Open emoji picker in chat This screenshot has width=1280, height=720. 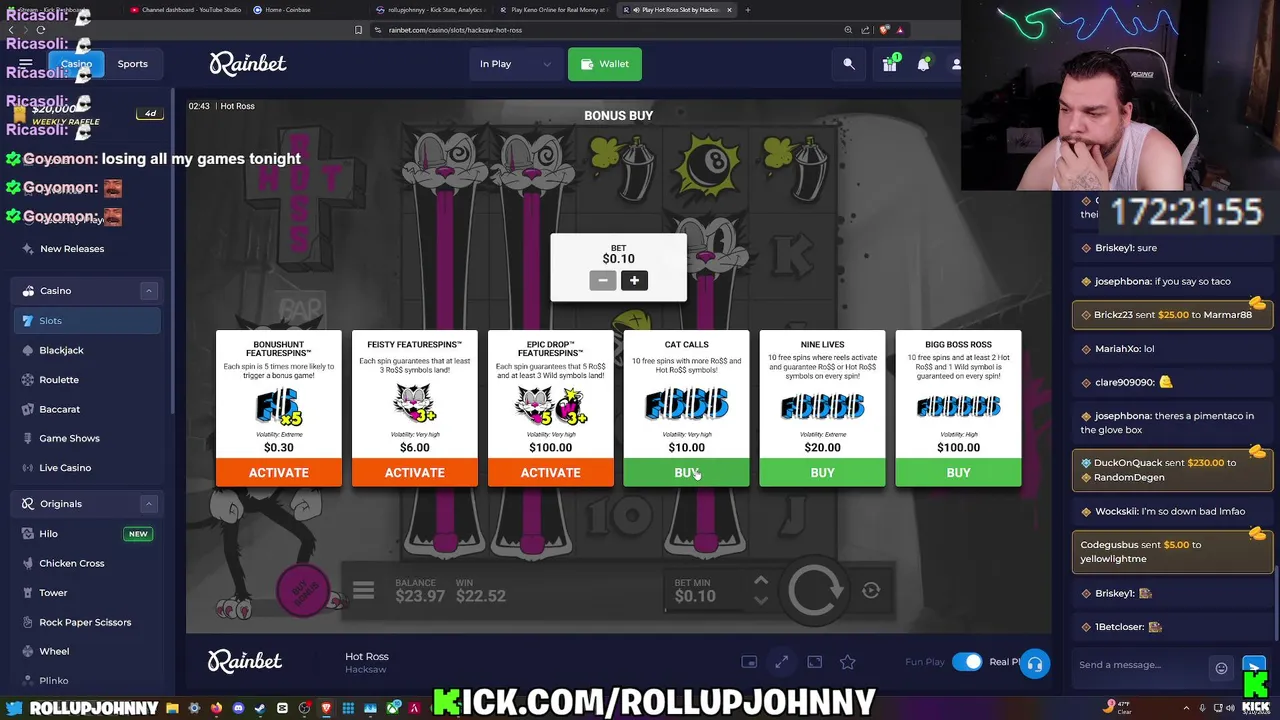1221,667
